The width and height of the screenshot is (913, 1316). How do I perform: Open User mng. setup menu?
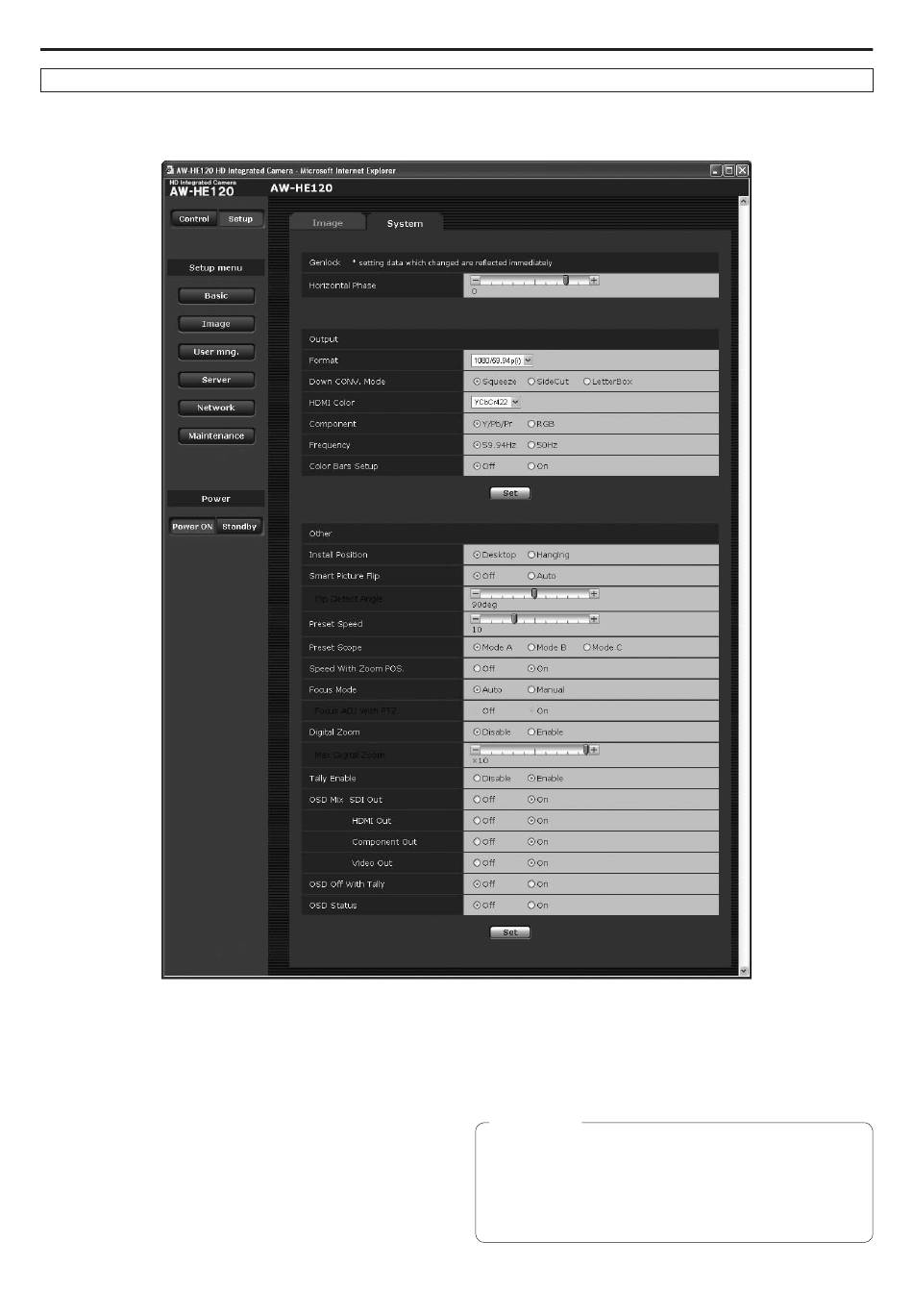pos(216,352)
